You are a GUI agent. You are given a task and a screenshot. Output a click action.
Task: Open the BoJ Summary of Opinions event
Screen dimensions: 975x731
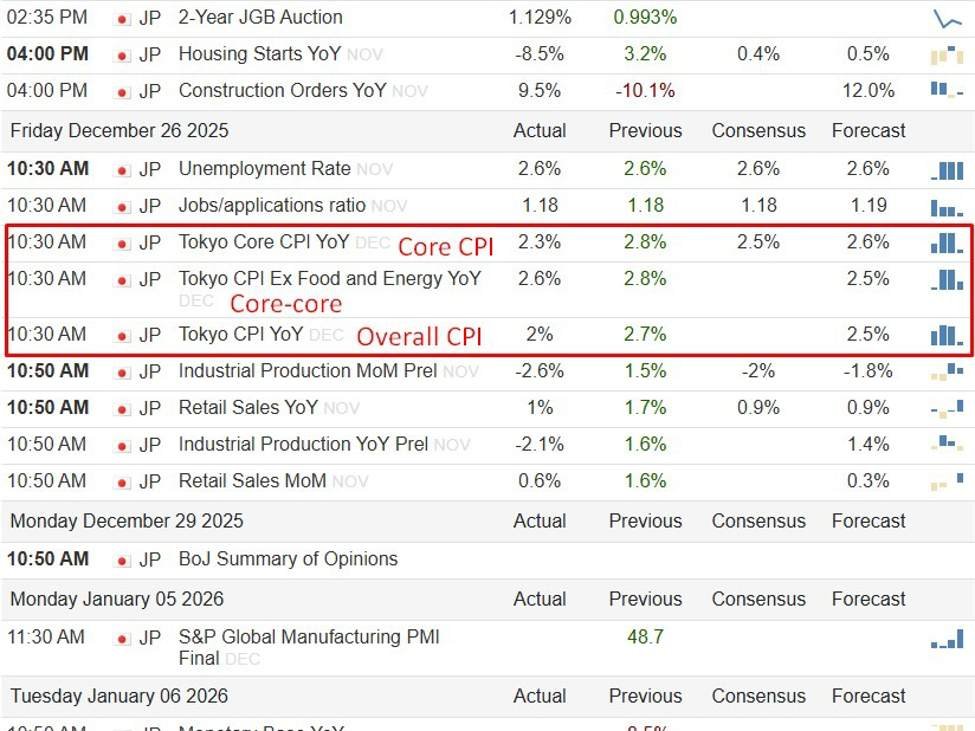pos(288,559)
